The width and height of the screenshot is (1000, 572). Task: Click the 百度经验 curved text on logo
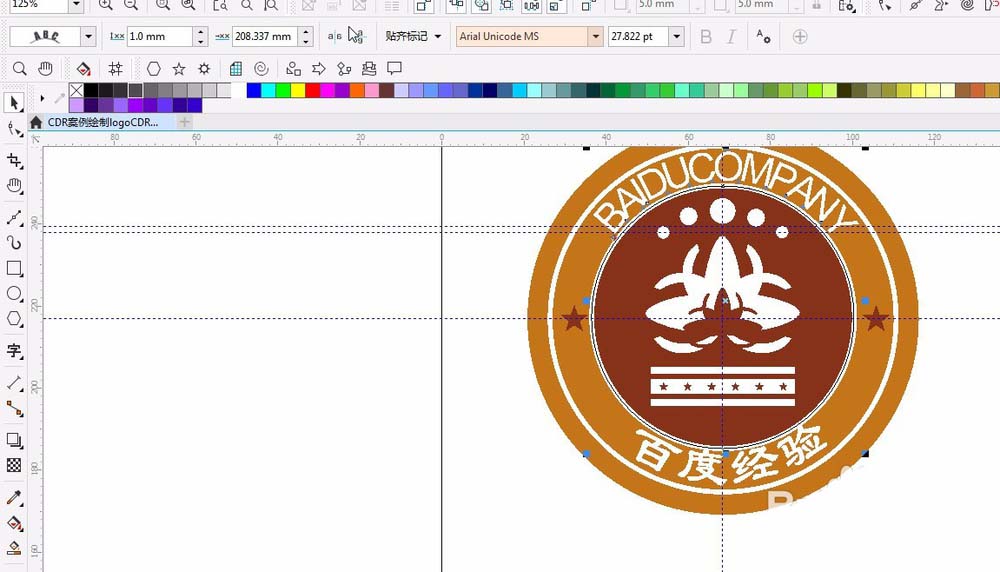(x=730, y=455)
